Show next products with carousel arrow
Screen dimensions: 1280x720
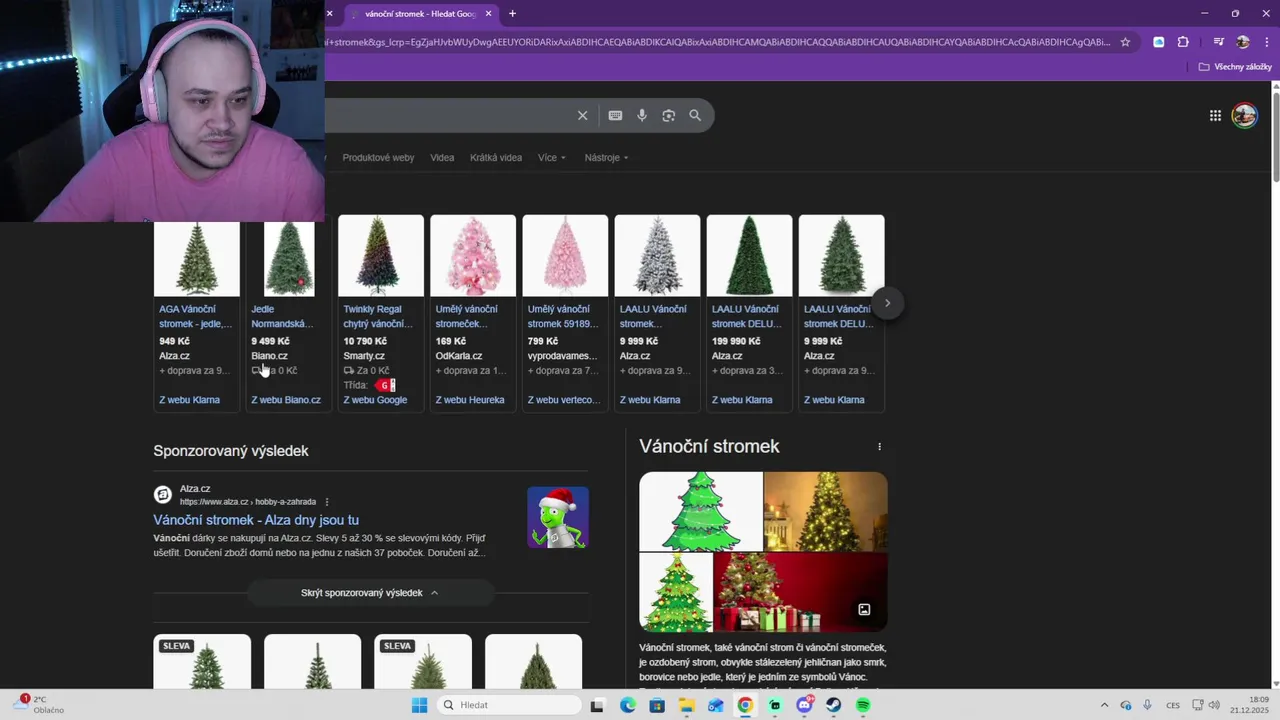pos(887,303)
